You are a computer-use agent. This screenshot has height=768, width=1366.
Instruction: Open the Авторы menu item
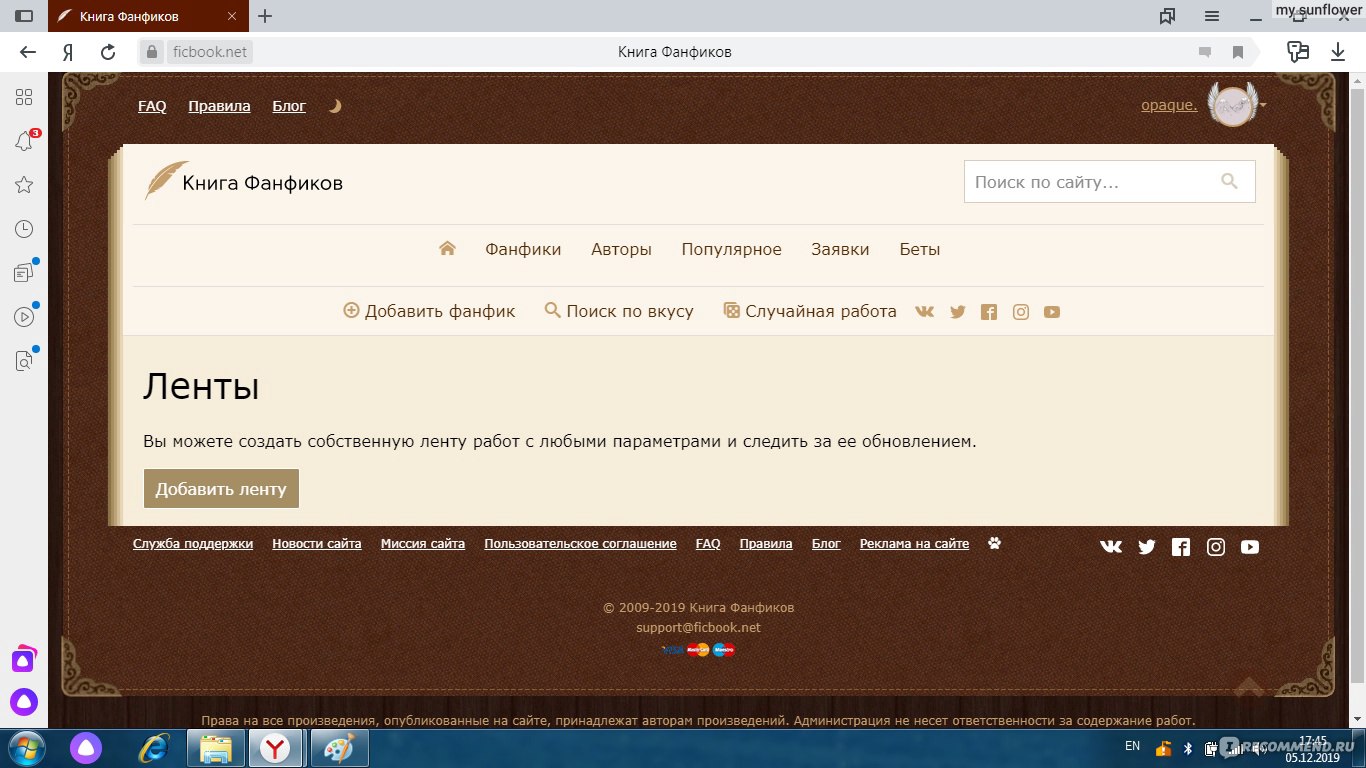tap(621, 249)
